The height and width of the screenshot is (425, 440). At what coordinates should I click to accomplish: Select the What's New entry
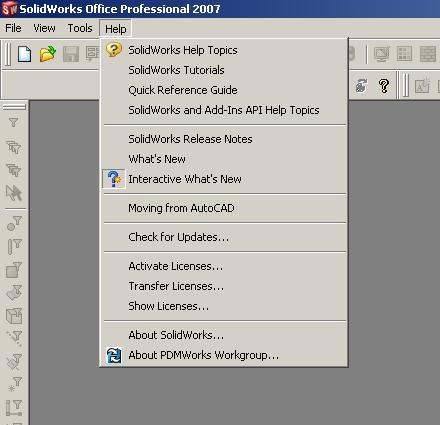[x=224, y=159]
